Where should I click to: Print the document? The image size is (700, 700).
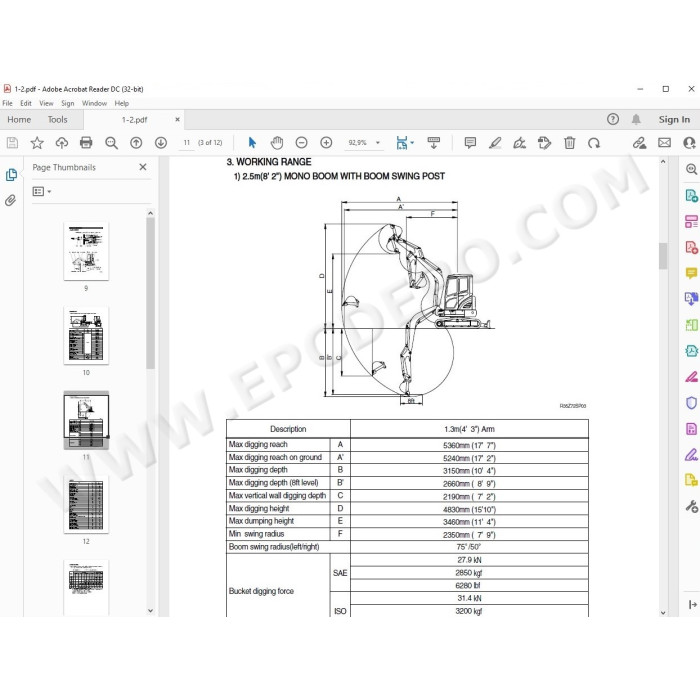tap(86, 143)
